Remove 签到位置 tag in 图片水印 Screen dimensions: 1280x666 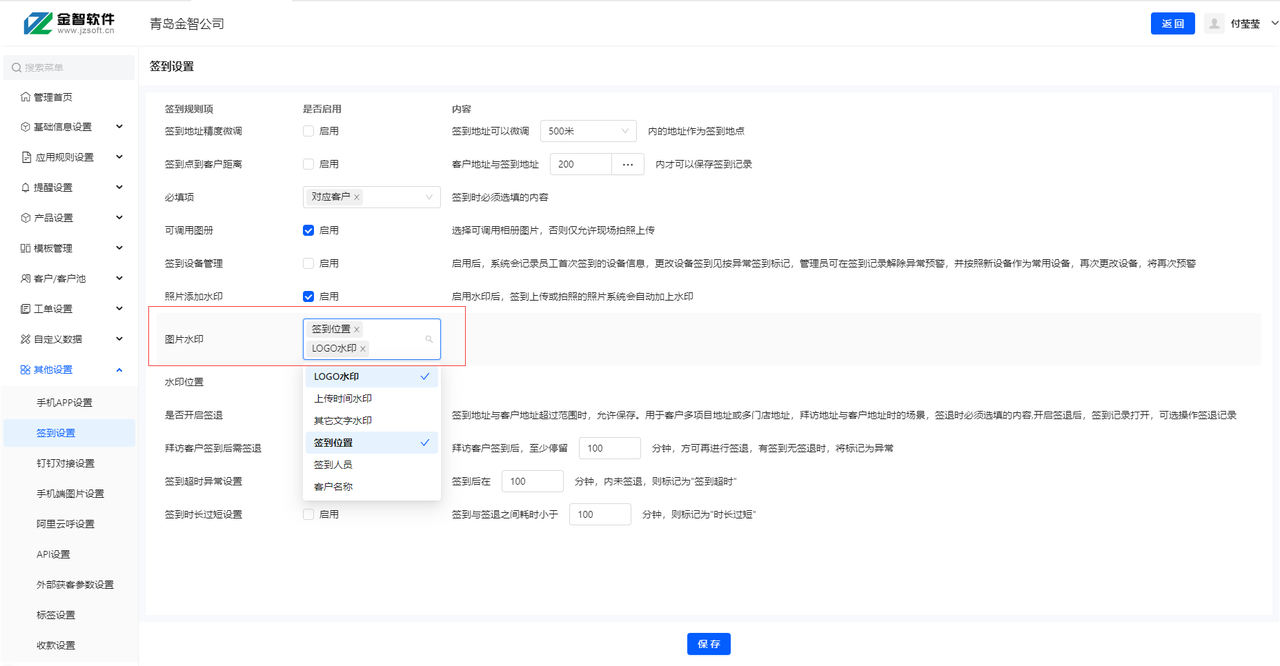[356, 329]
